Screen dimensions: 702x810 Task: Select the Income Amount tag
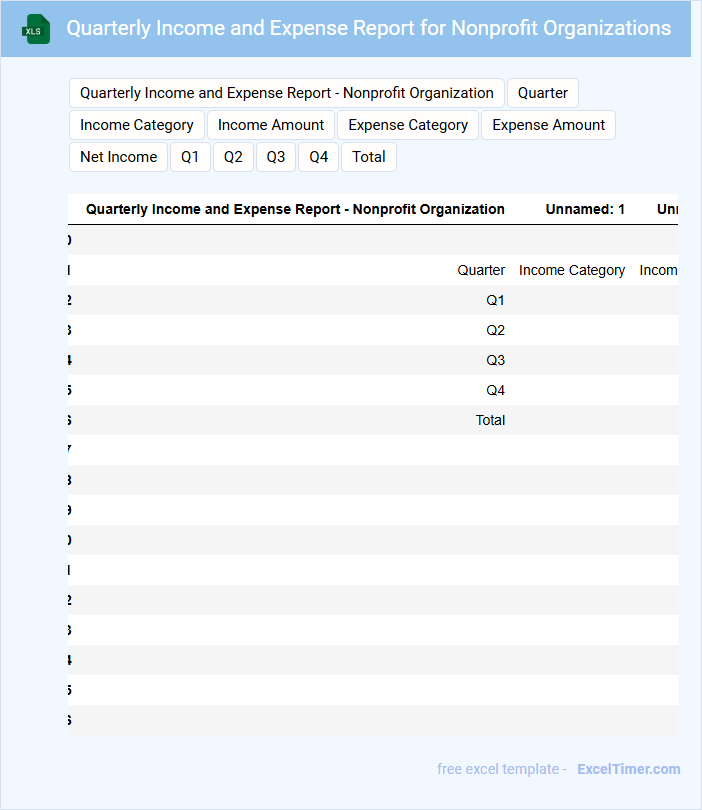click(271, 125)
